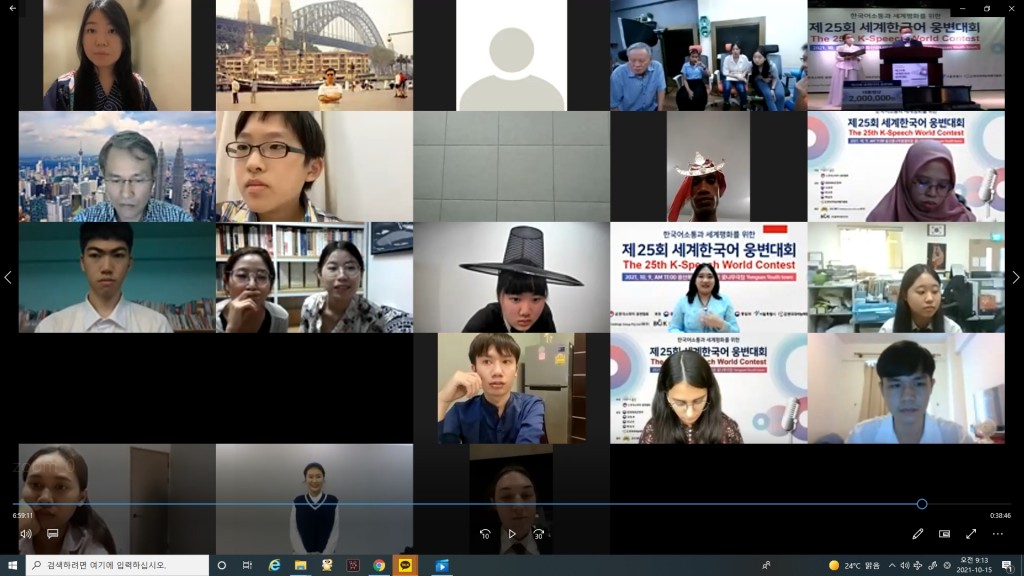Expand the system tray hidden icons
1024x576 pixels.
point(892,565)
